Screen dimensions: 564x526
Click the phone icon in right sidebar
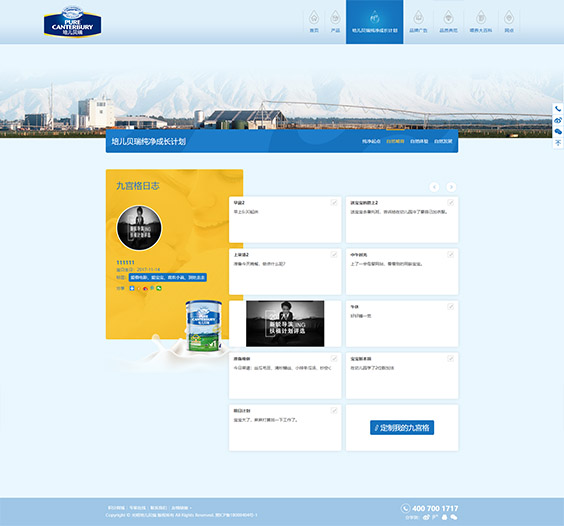click(558, 109)
